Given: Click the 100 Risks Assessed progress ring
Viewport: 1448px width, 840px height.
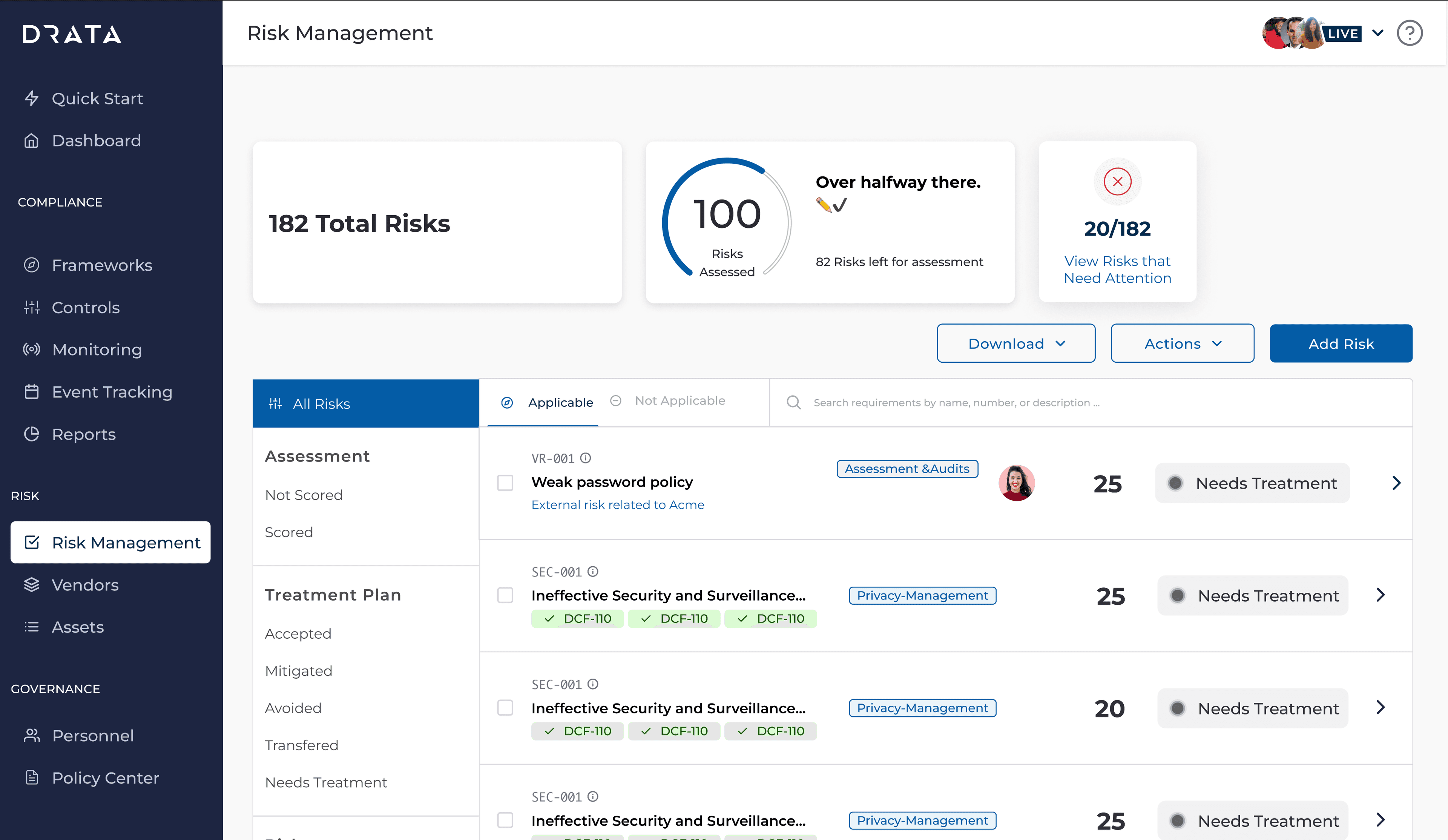Looking at the screenshot, I should pos(727,217).
